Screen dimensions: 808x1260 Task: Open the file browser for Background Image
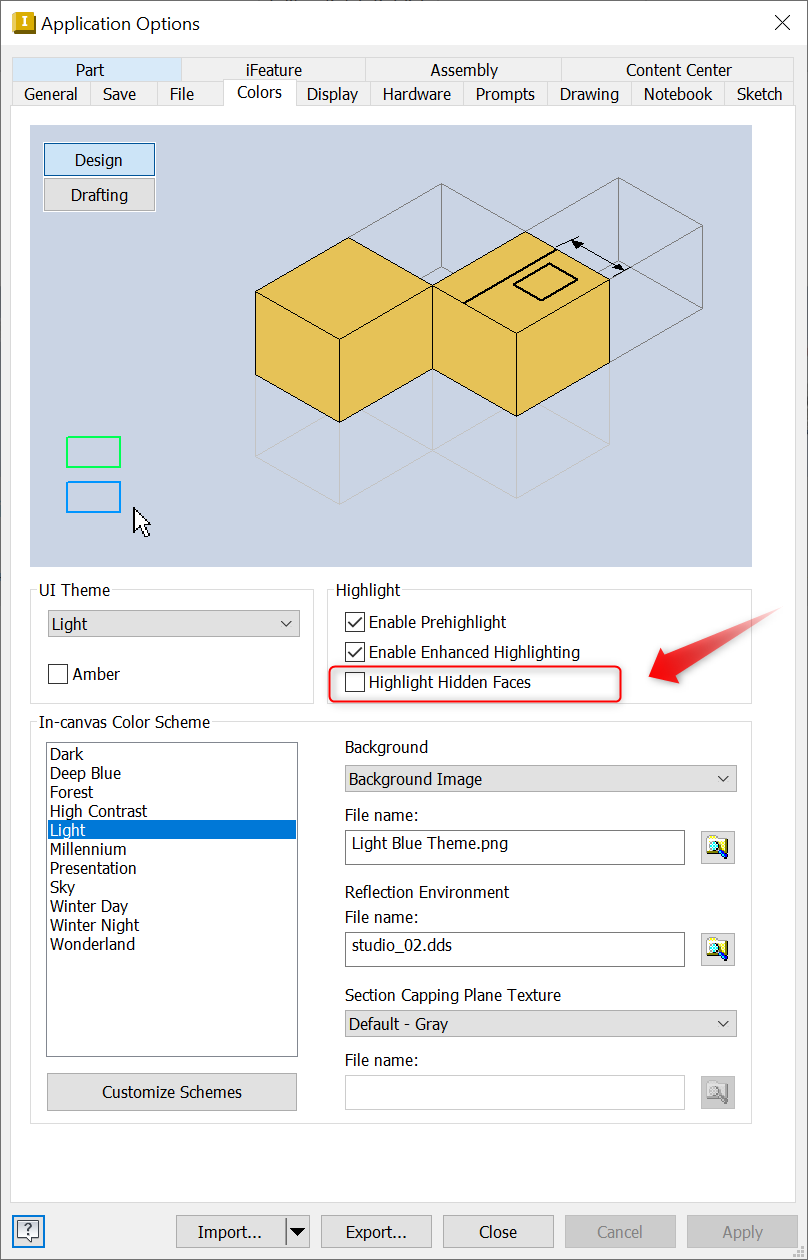[x=718, y=847]
